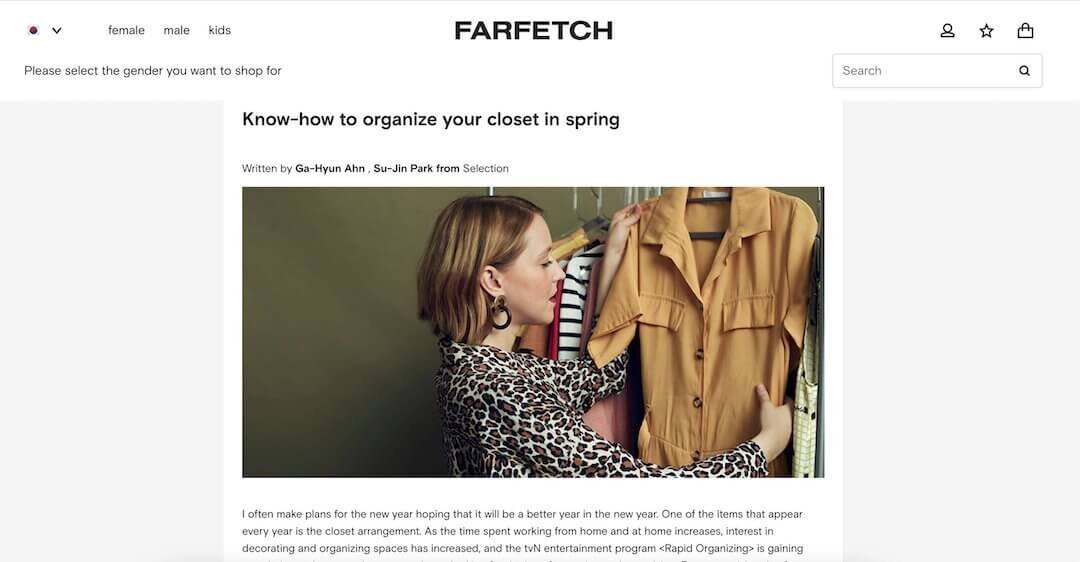
Task: Open the Selection category link
Action: [x=486, y=168]
